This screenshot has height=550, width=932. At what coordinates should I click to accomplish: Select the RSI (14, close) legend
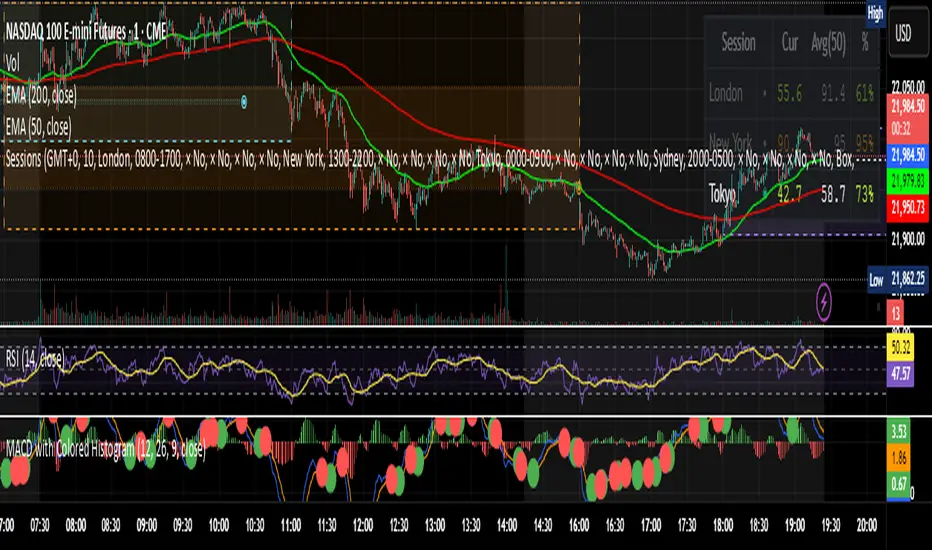pyautogui.click(x=35, y=359)
